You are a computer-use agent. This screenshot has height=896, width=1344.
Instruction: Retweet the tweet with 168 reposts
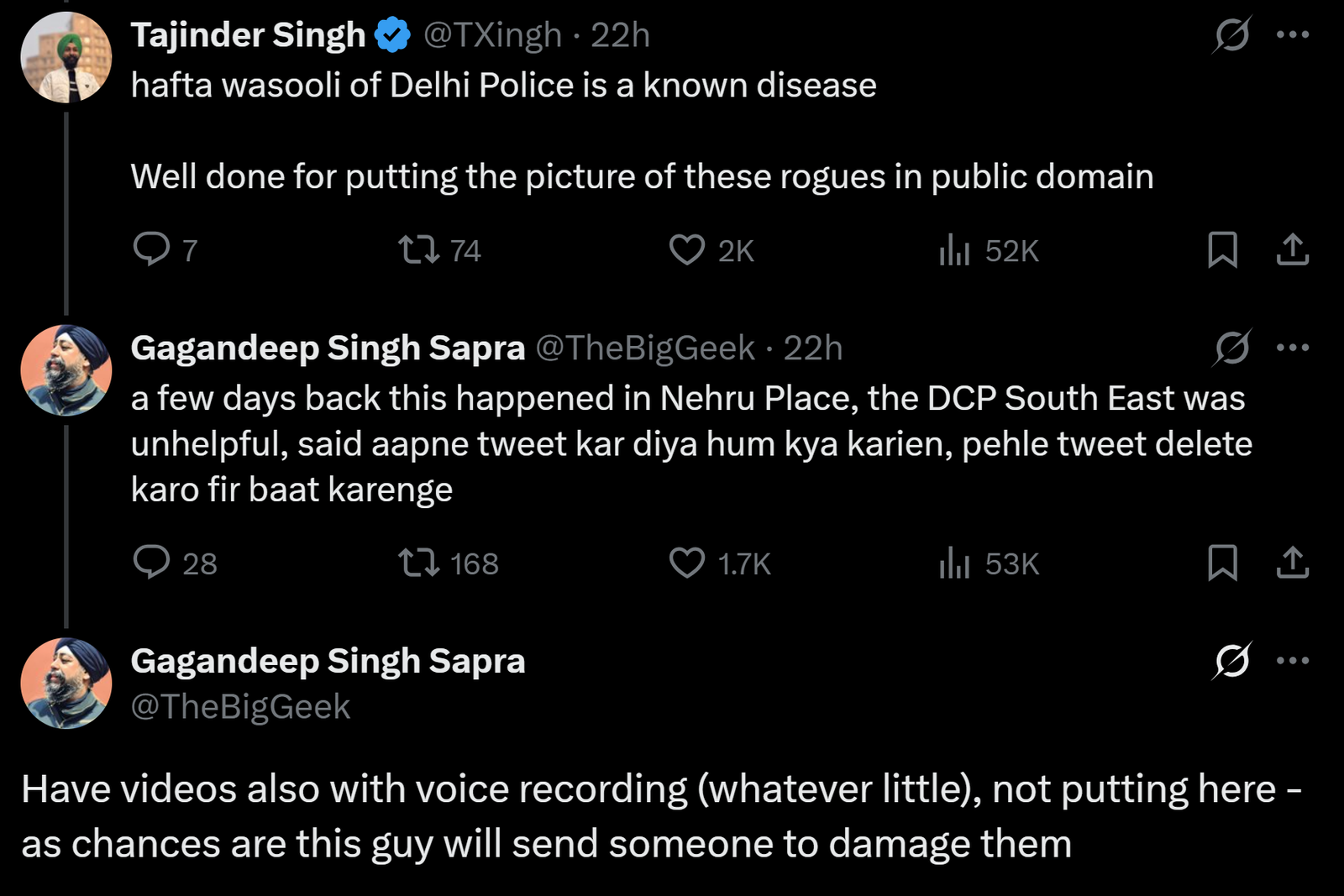[418, 563]
